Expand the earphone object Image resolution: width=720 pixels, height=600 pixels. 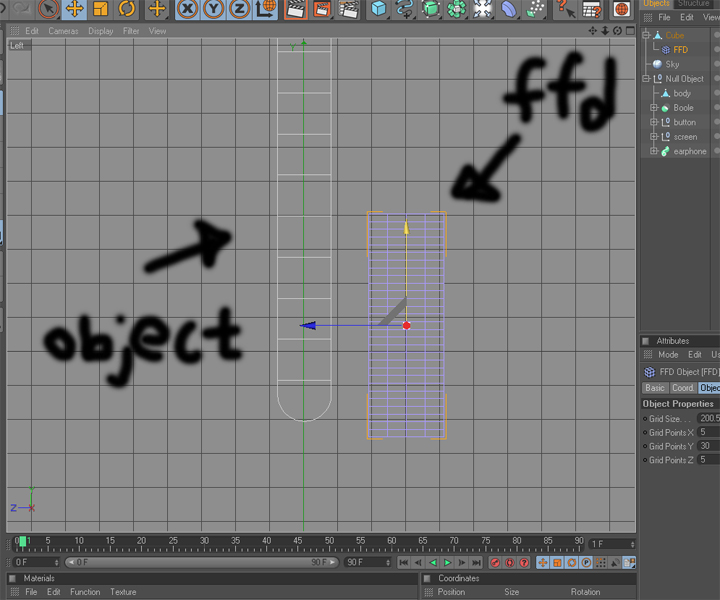pyautogui.click(x=654, y=151)
